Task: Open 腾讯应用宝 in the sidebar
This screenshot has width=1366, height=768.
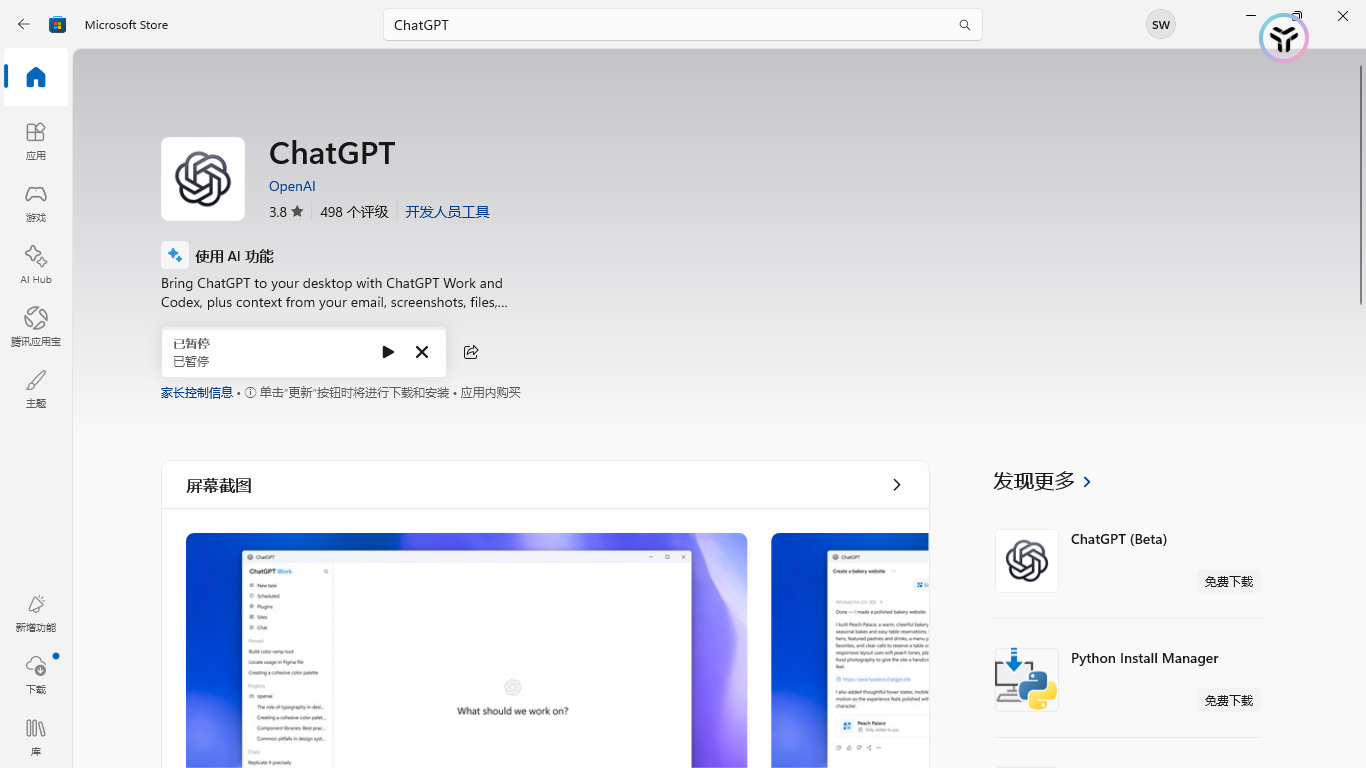Action: [x=36, y=327]
